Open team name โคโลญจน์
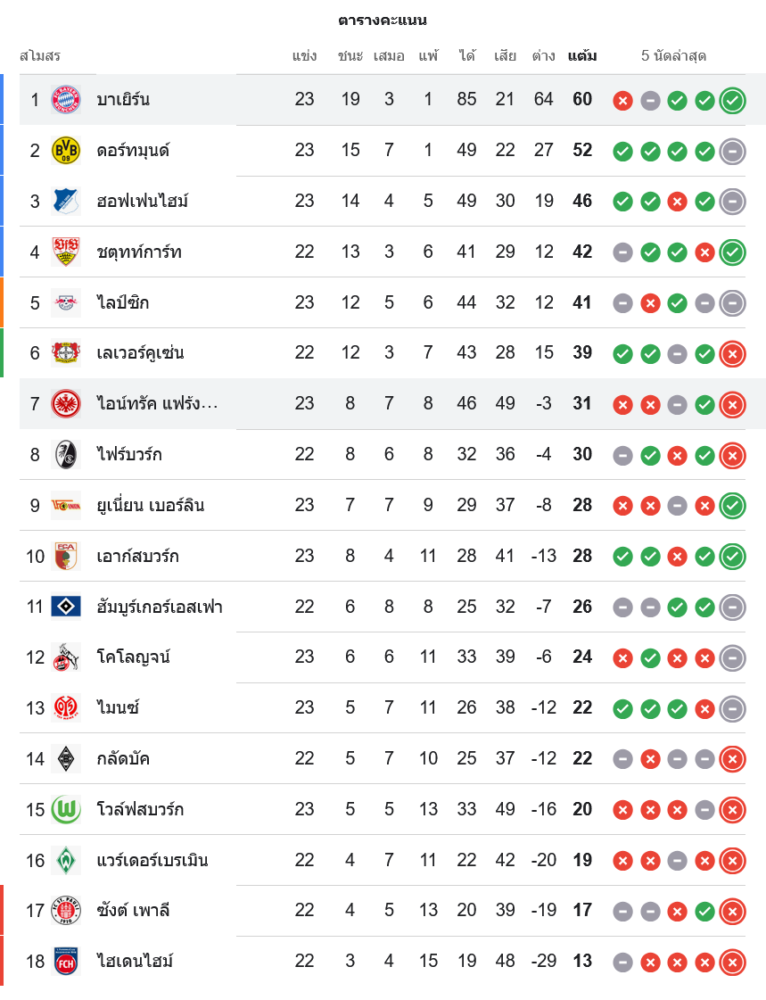766x1000 pixels. pyautogui.click(x=133, y=657)
